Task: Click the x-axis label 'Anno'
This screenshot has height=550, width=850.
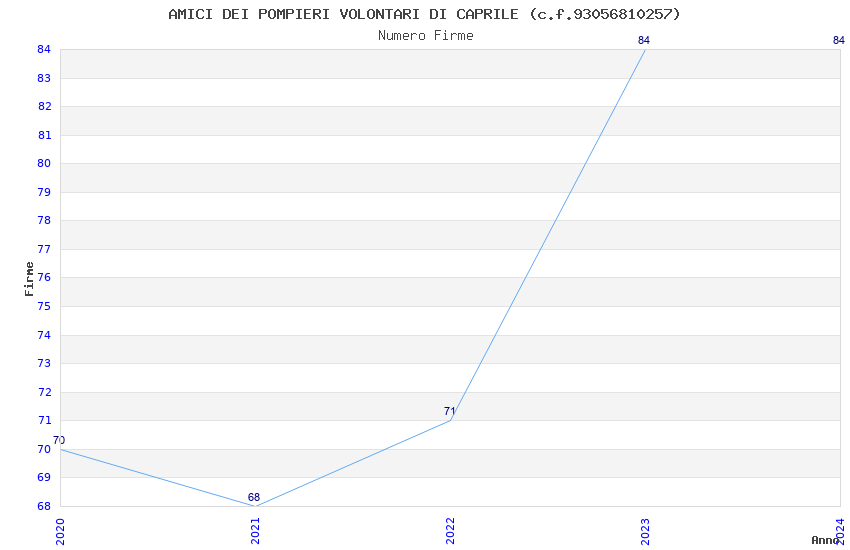Action: pos(825,540)
